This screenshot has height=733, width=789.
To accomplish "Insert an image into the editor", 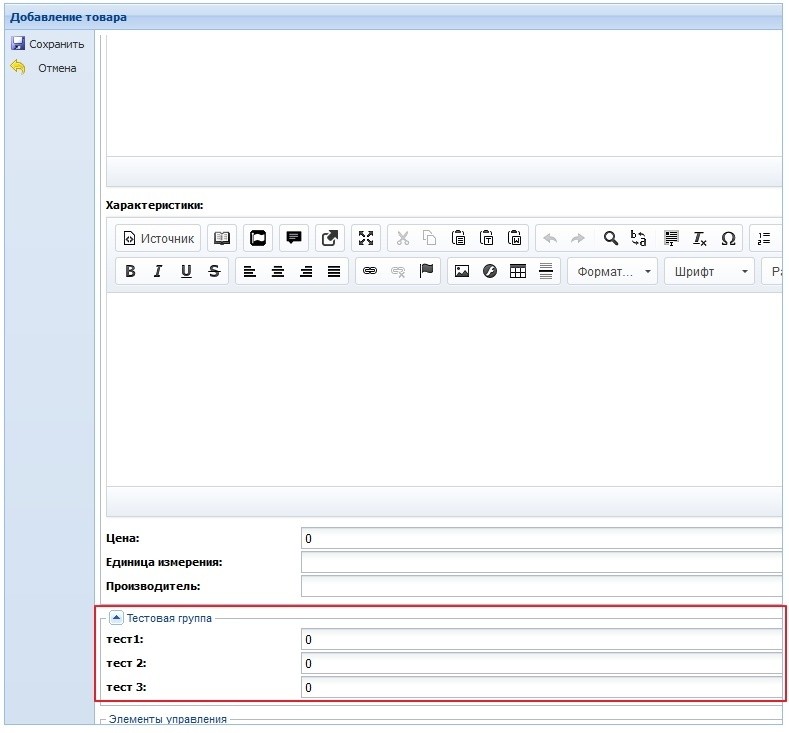I will [x=461, y=271].
